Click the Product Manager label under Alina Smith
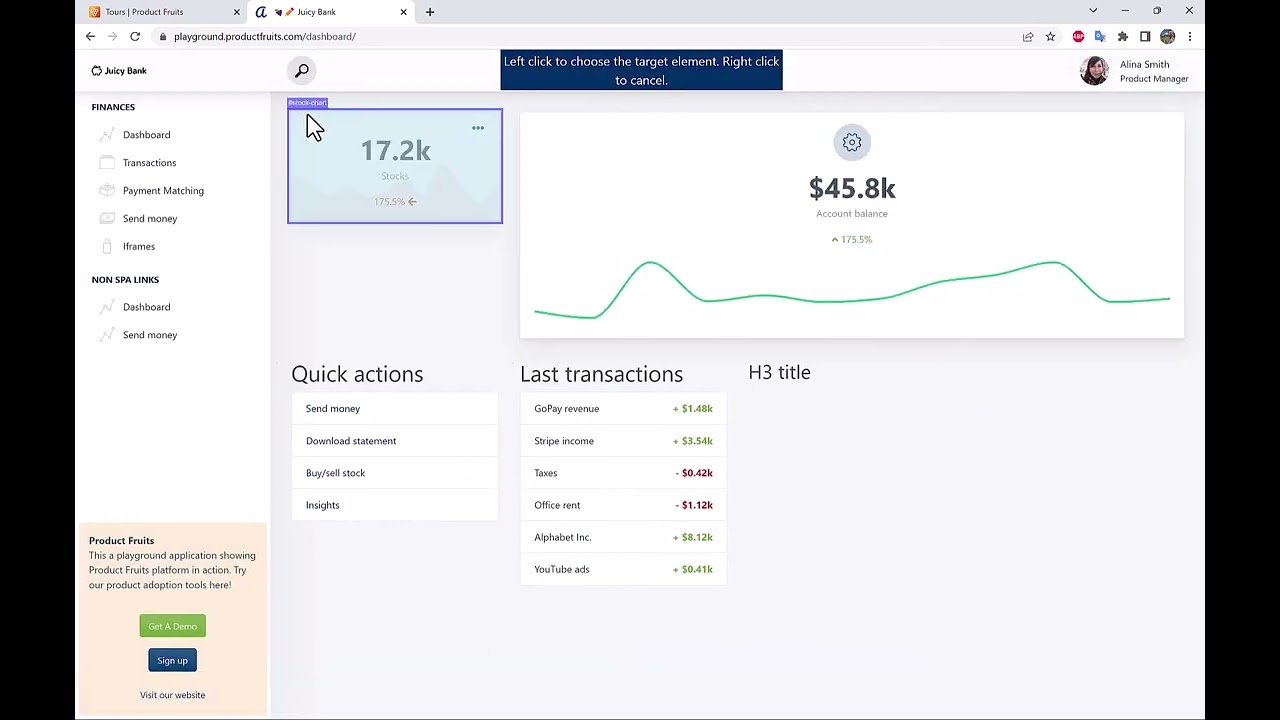 [x=1154, y=79]
